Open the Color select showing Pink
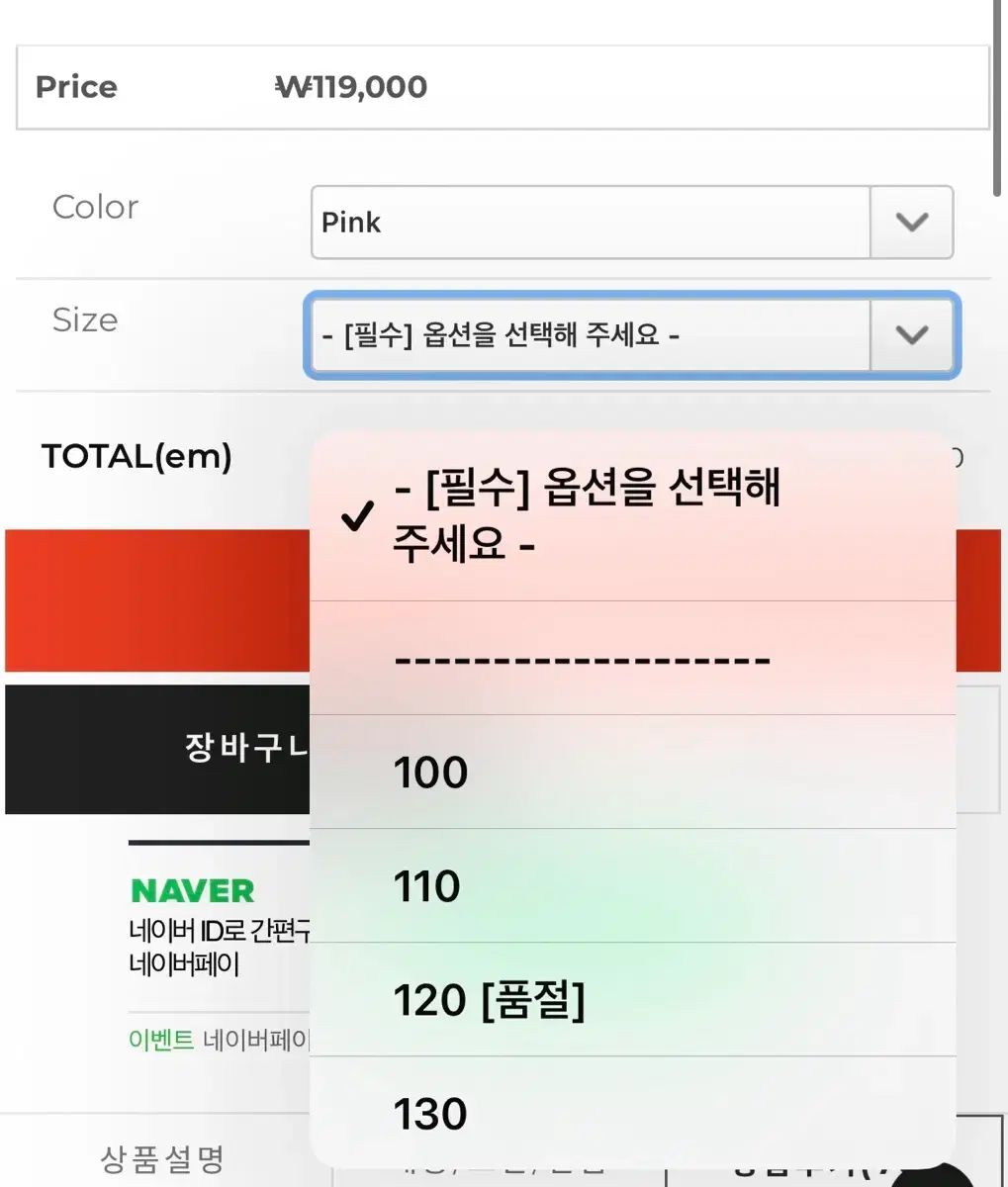 pyautogui.click(x=591, y=223)
